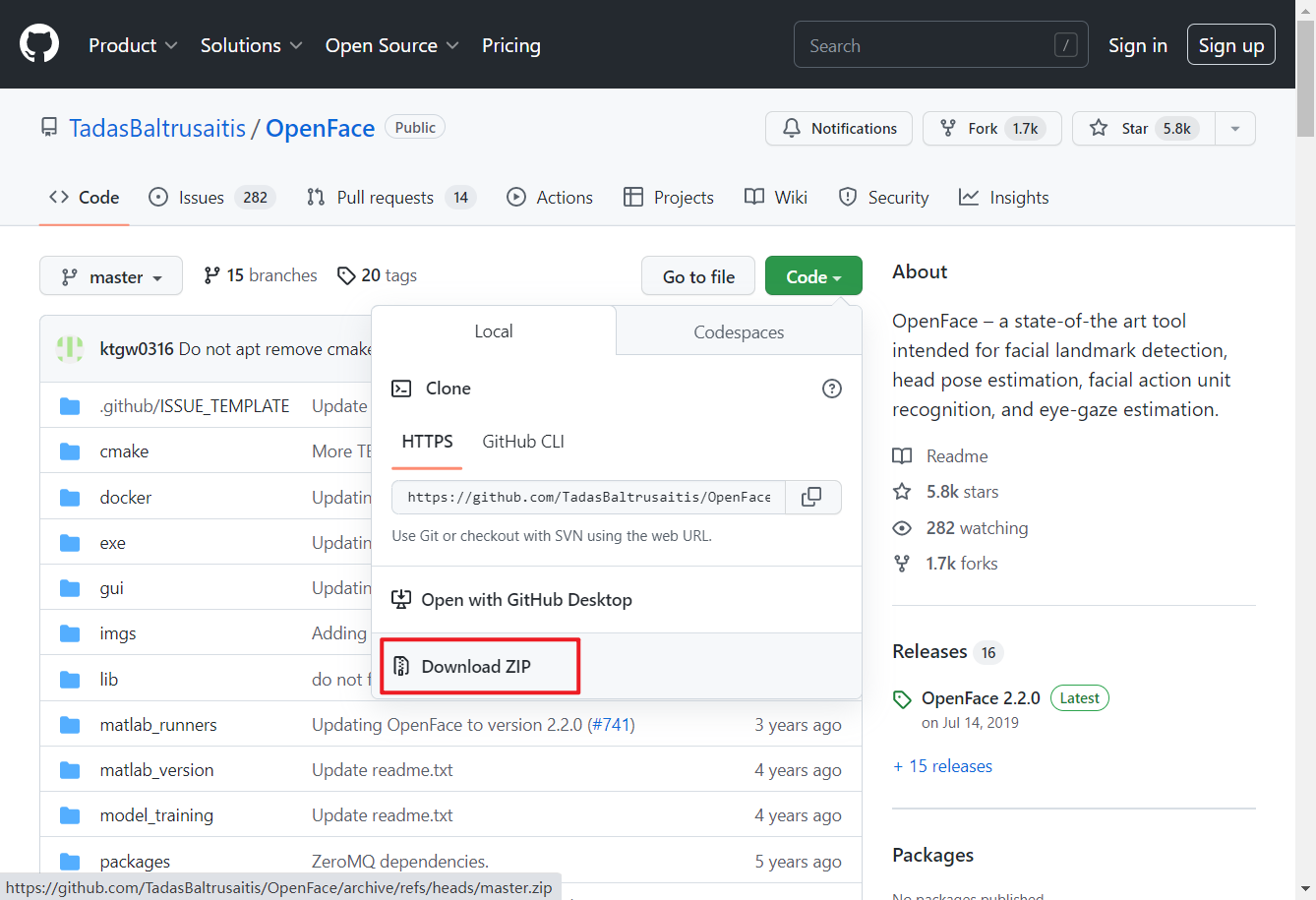This screenshot has width=1316, height=900.
Task: Click the GitHub Desktop download icon
Action: [401, 599]
